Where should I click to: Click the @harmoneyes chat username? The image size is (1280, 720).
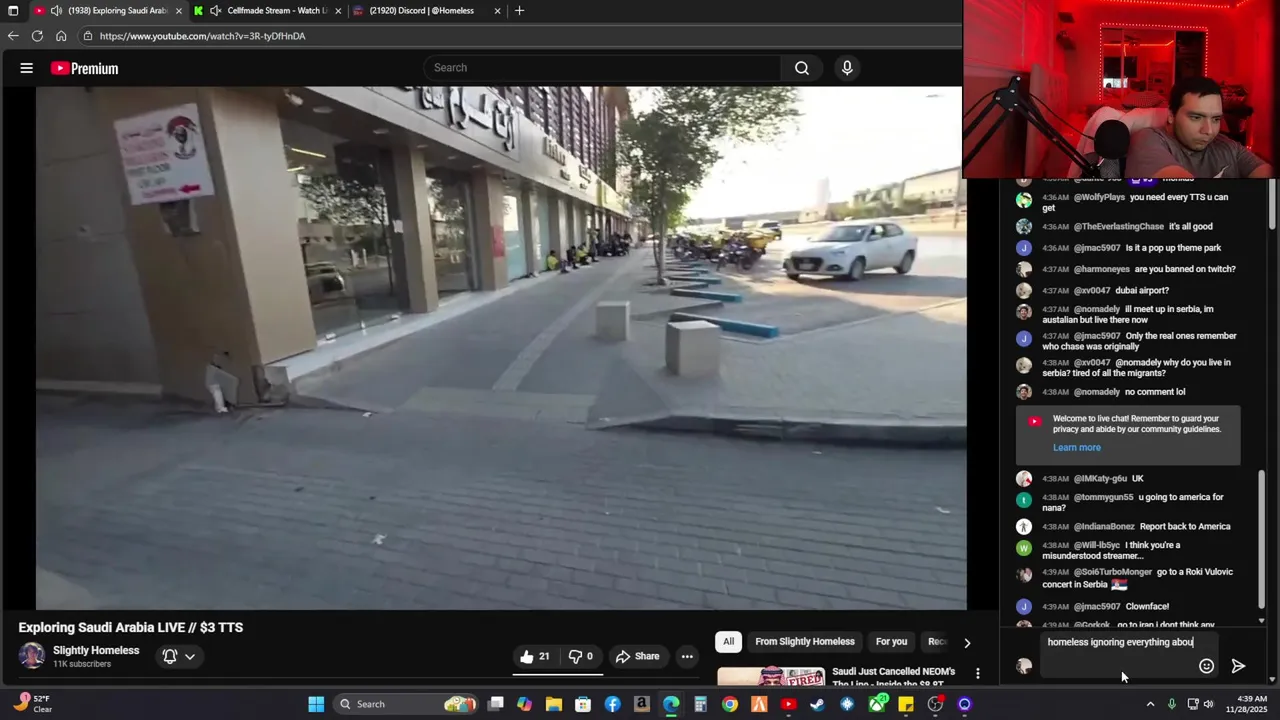[1102, 269]
